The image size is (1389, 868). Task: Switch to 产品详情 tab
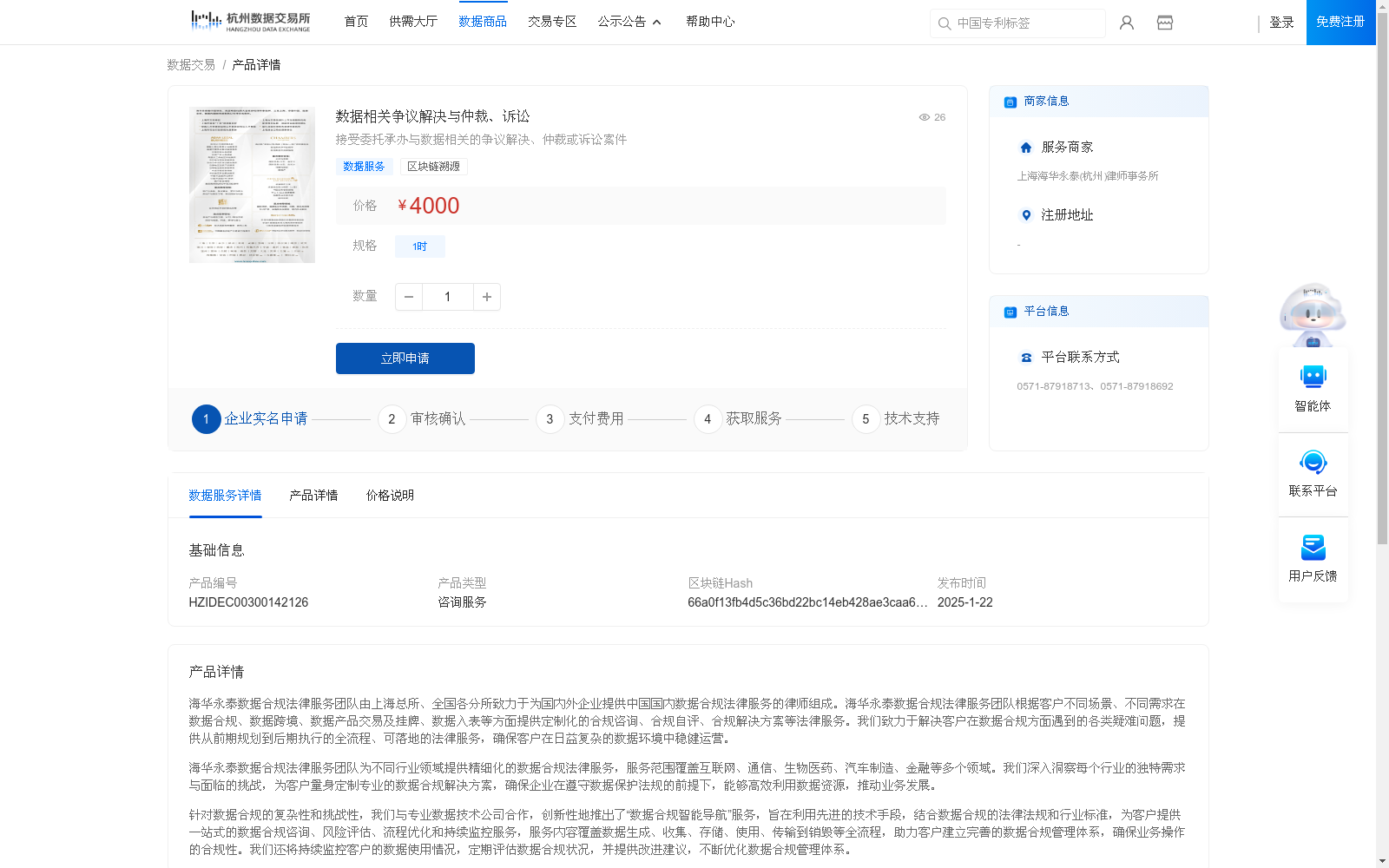click(x=313, y=496)
